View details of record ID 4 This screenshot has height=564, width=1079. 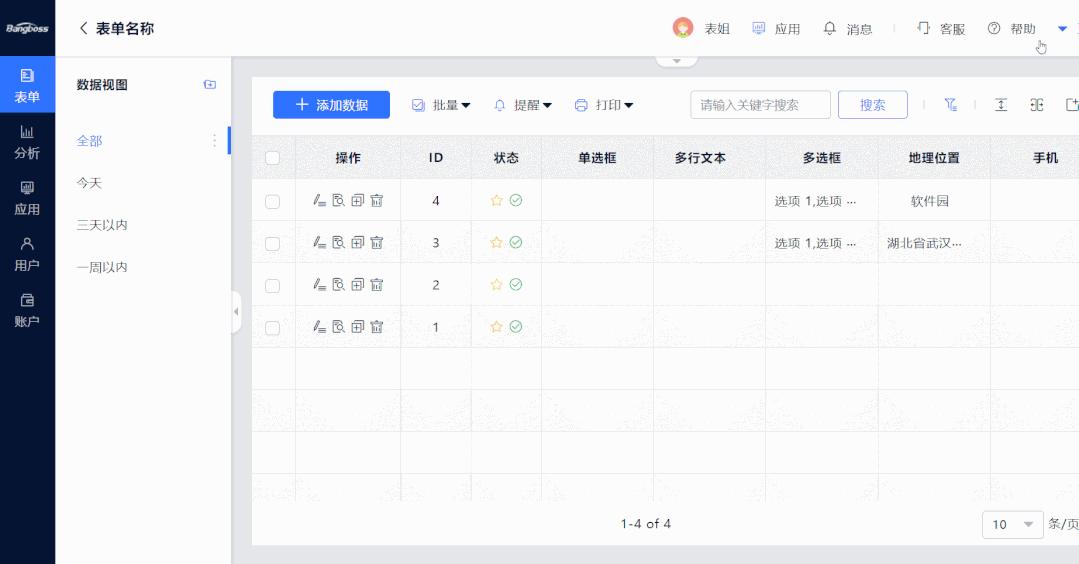pos(339,201)
